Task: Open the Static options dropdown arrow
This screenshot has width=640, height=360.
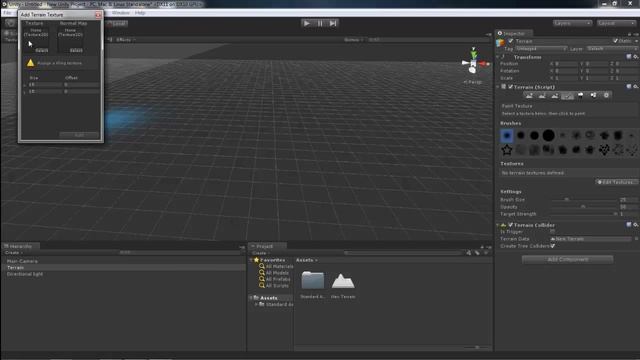Action: click(636, 41)
